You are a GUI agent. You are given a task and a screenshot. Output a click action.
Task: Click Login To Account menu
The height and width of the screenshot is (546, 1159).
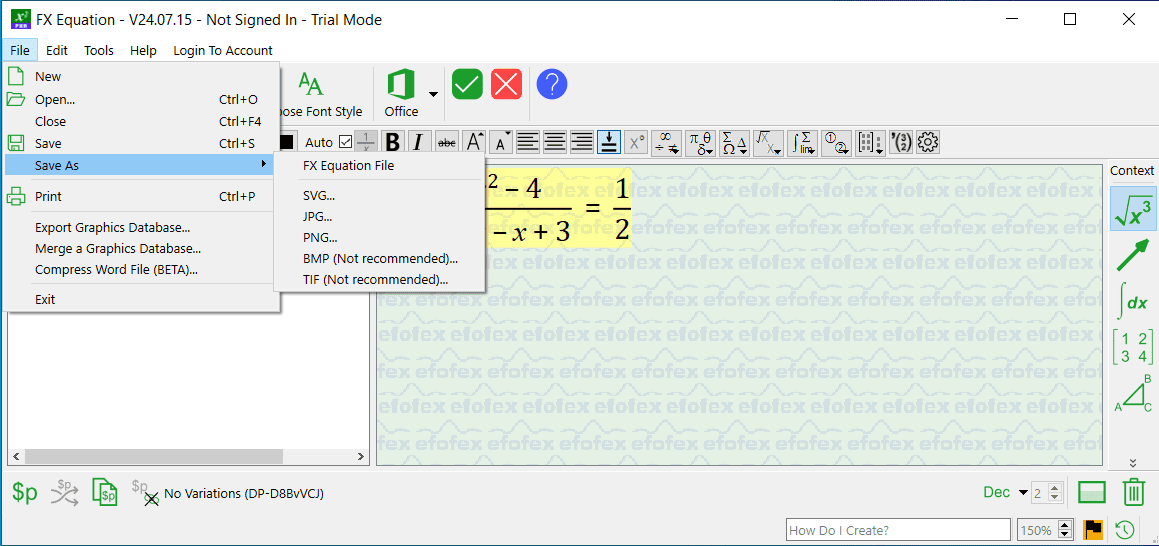point(223,50)
